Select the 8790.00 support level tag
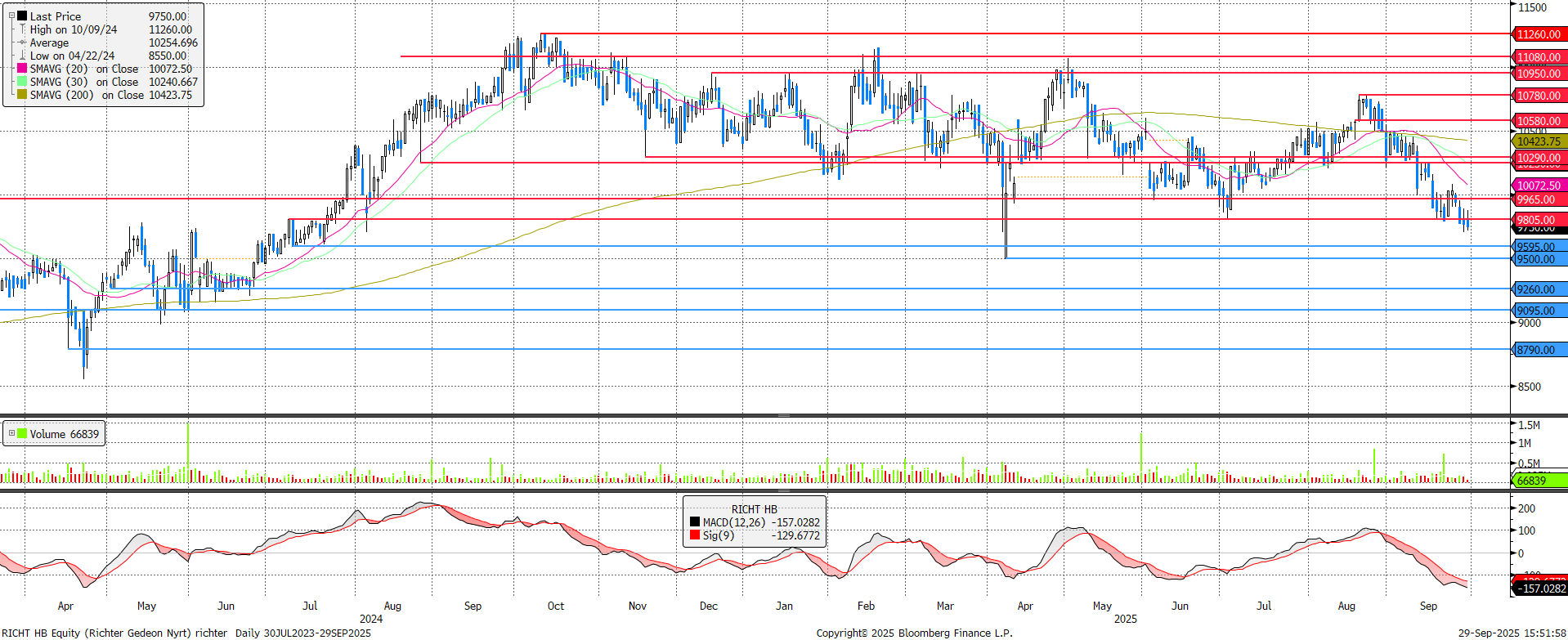 pyautogui.click(x=1539, y=350)
